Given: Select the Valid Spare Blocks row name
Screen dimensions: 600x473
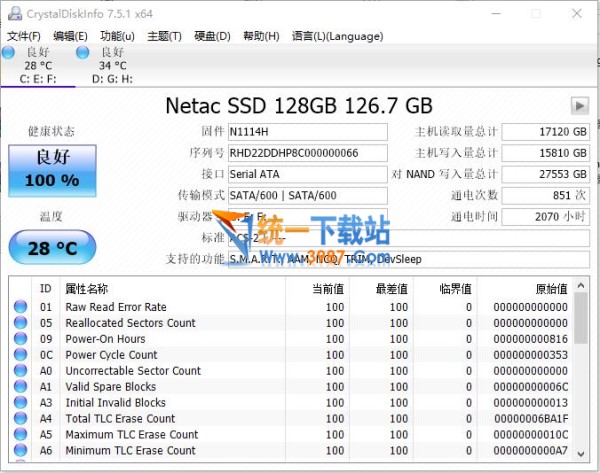Looking at the screenshot, I should coord(111,387).
